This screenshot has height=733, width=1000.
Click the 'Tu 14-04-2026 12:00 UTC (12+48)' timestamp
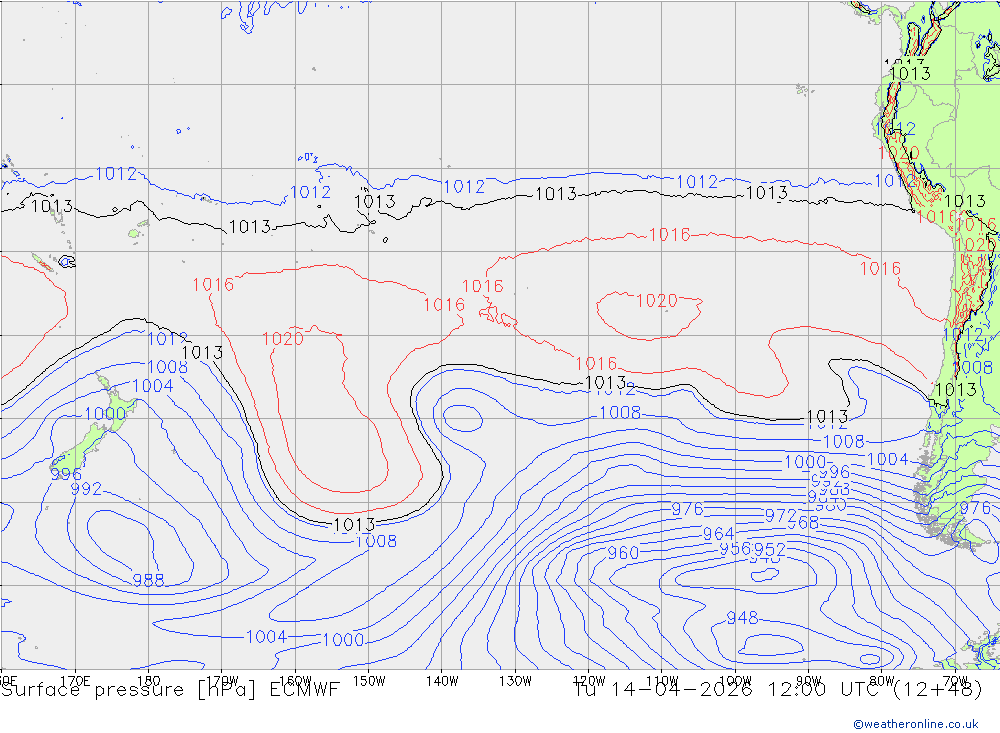coord(778,690)
